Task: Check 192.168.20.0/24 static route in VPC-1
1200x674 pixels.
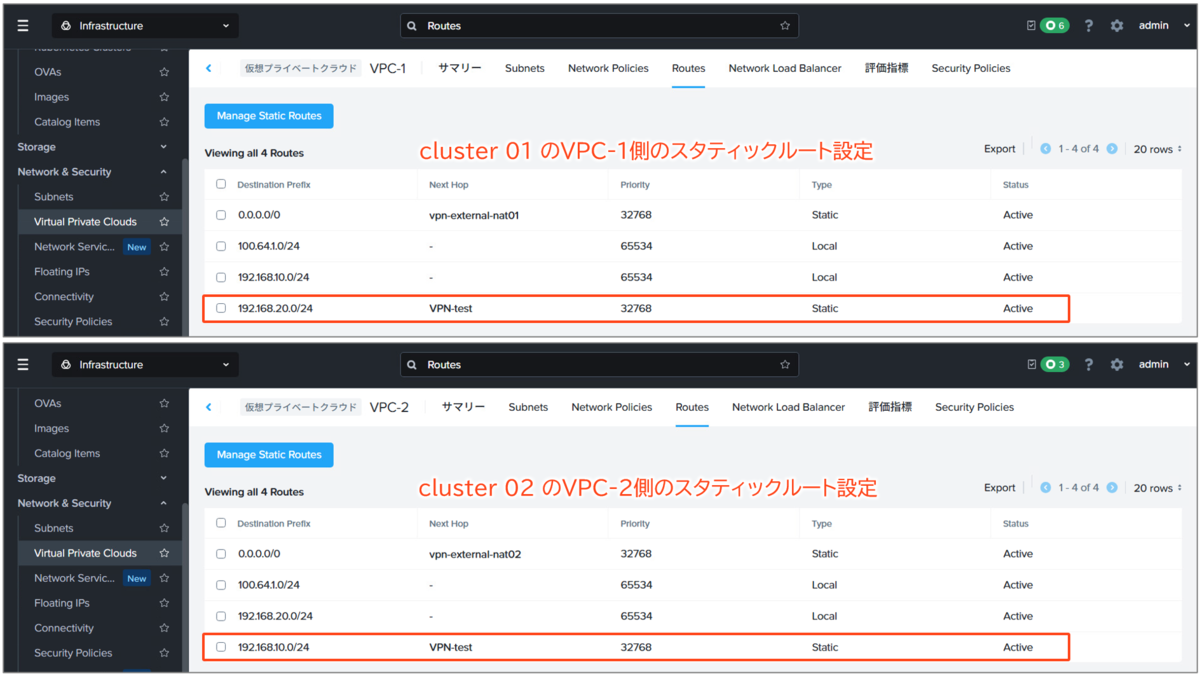Action: tap(221, 308)
